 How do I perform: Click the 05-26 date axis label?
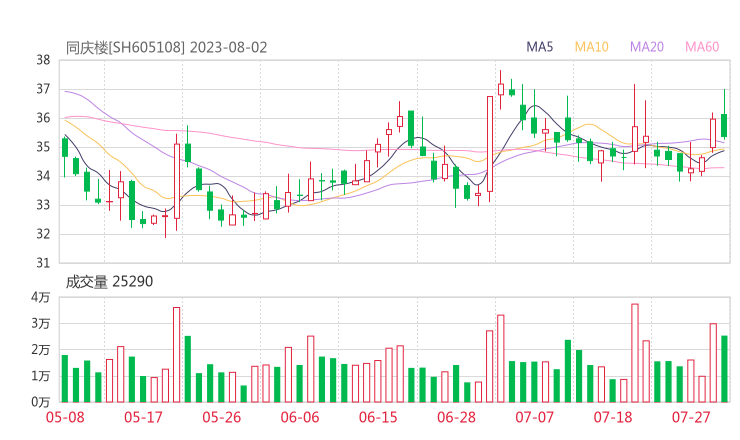coord(222,417)
